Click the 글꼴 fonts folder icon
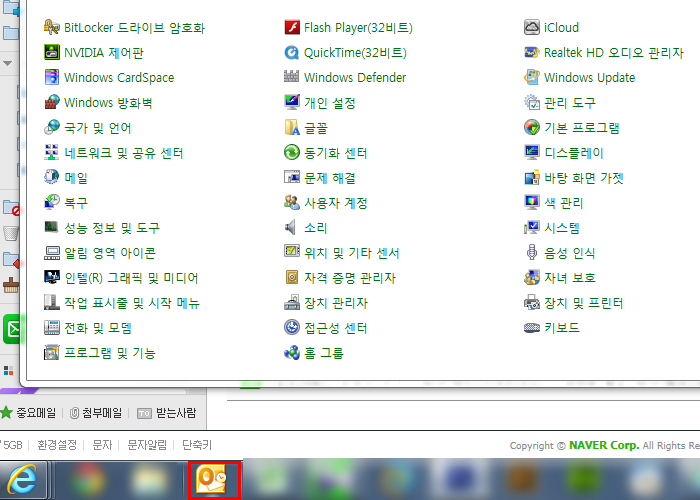 coord(292,127)
